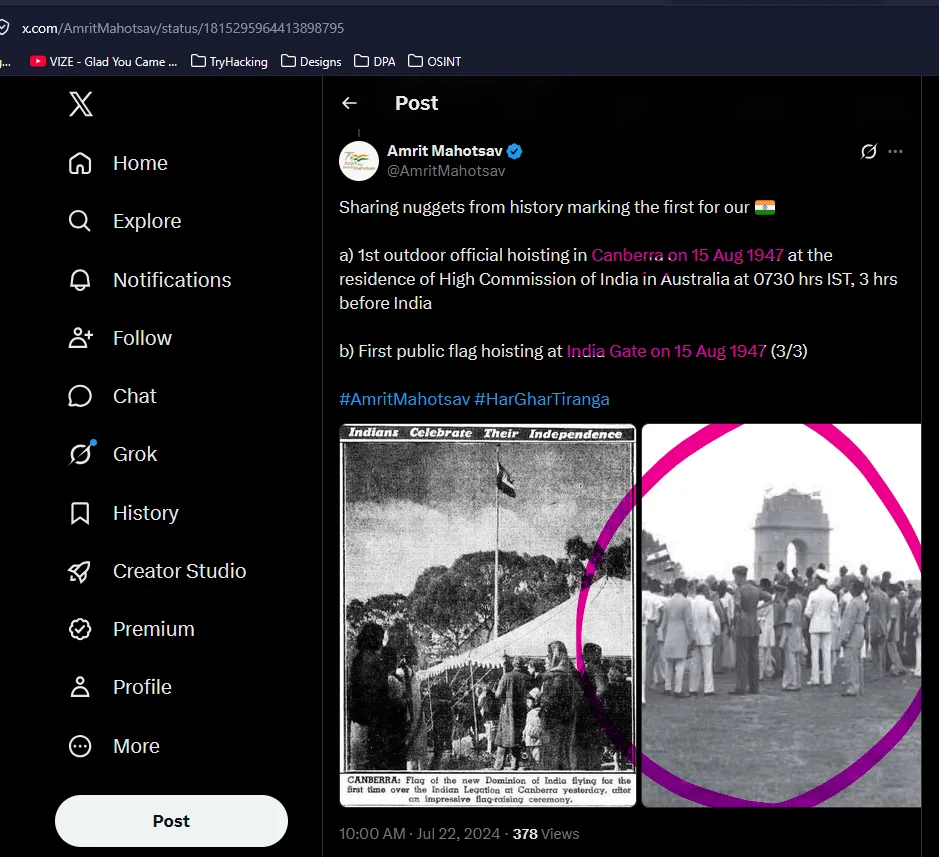Click the white Post button

(x=171, y=821)
